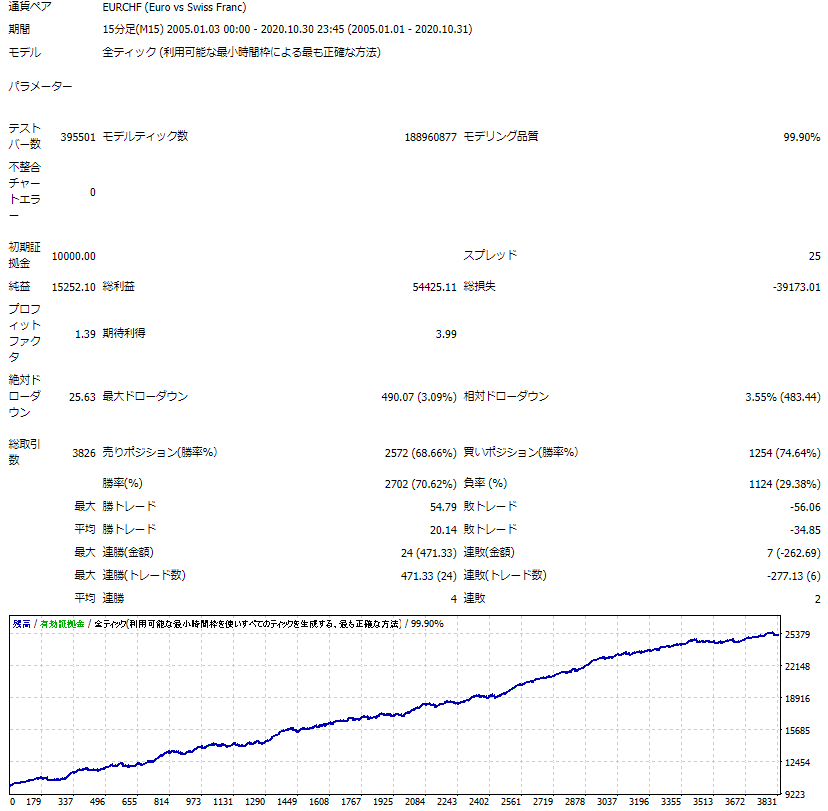
Task: Select the total trades value '3826'
Action: (84, 453)
